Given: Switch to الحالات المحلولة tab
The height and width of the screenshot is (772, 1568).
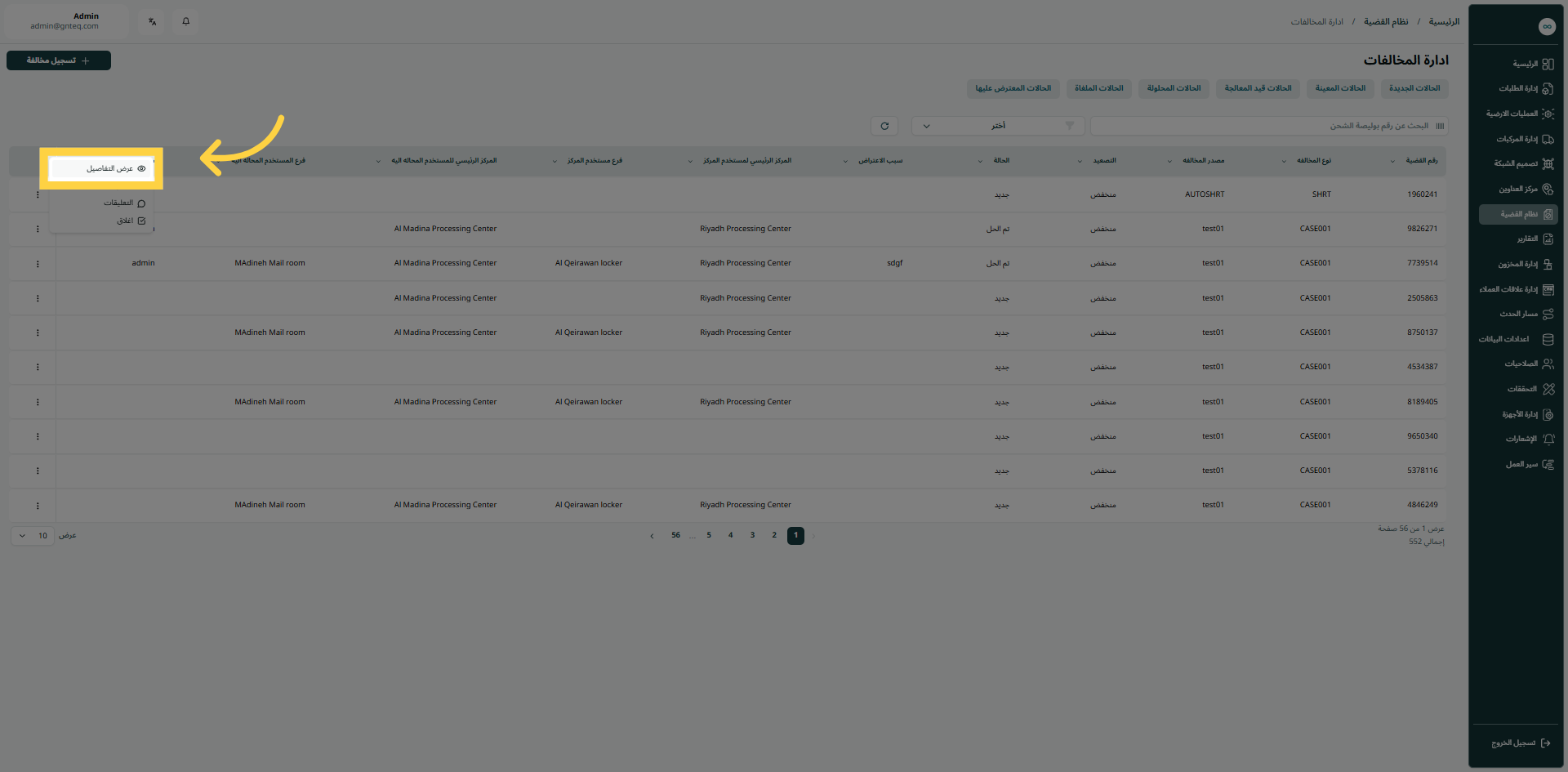Looking at the screenshot, I should [1174, 88].
